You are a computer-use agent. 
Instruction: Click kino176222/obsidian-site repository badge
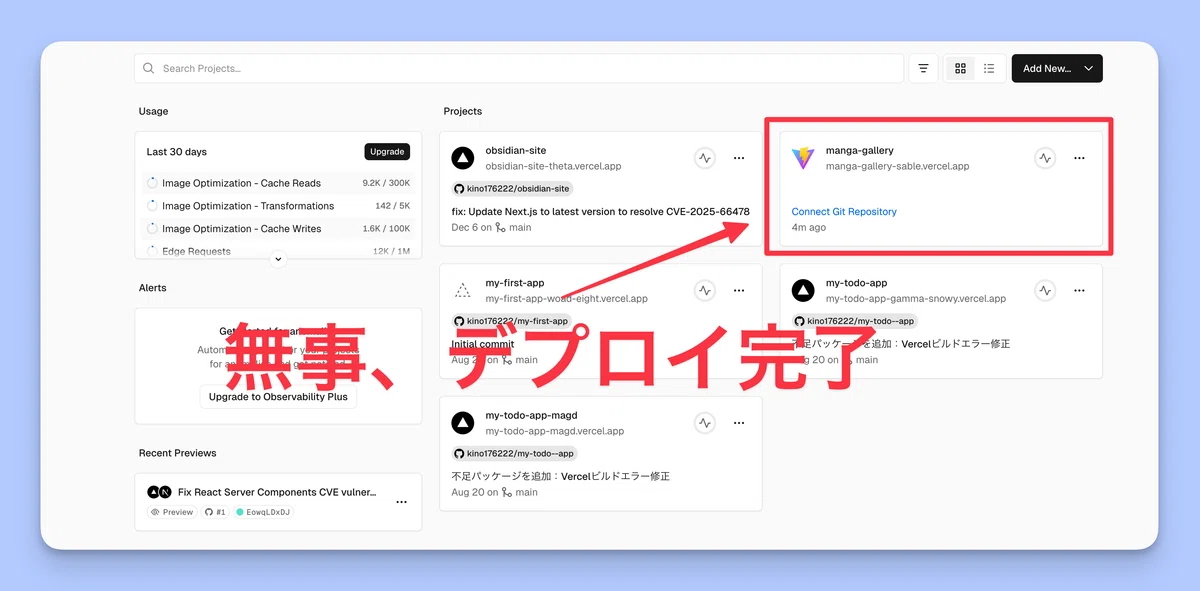tap(512, 188)
